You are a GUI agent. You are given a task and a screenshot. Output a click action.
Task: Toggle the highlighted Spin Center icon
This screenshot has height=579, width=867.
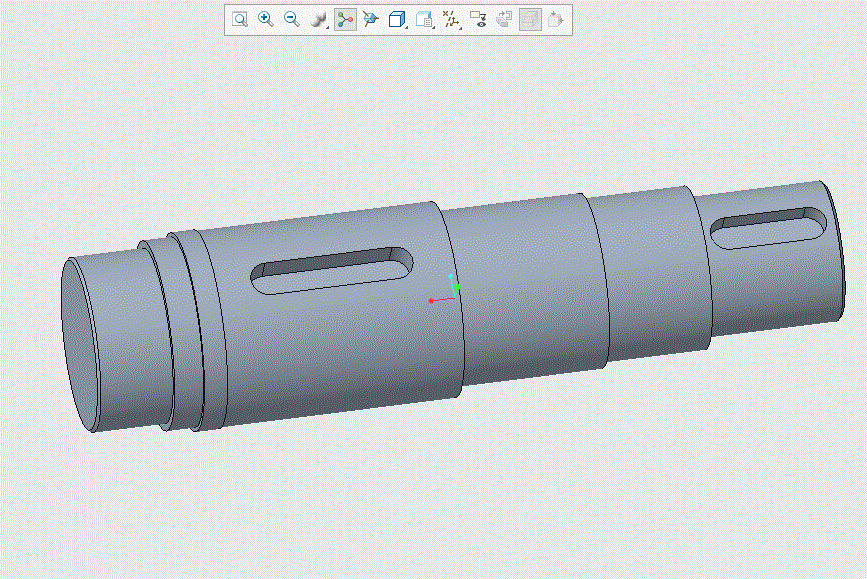click(345, 20)
